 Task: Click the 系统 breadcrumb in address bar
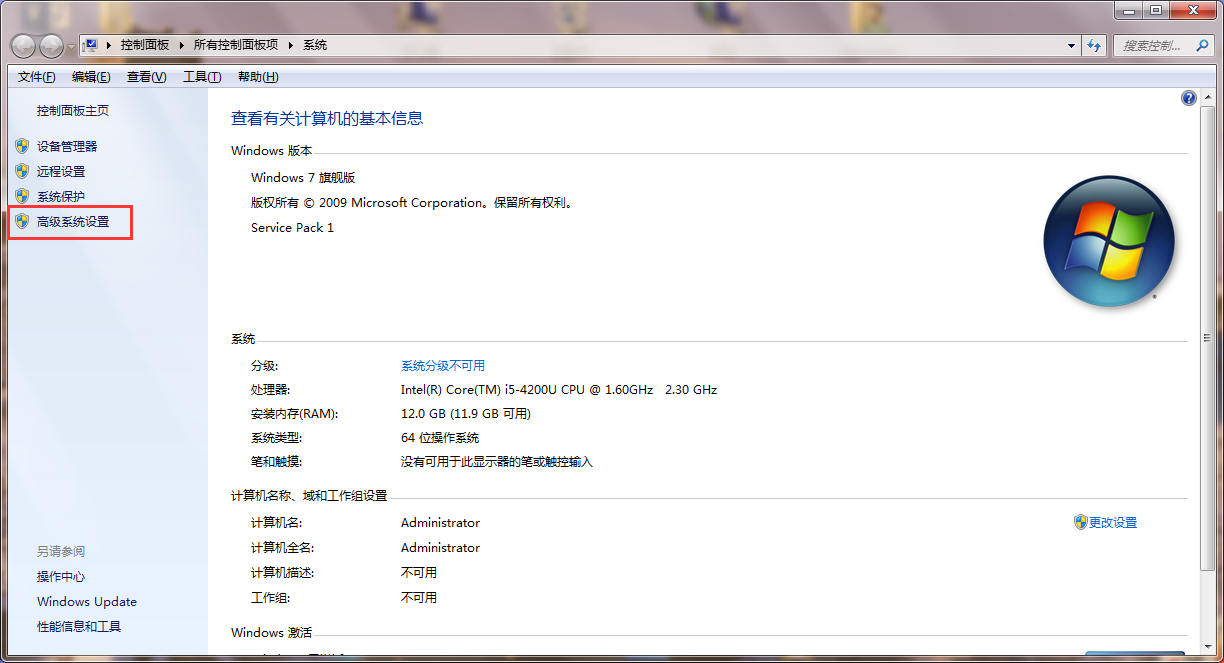click(x=315, y=45)
